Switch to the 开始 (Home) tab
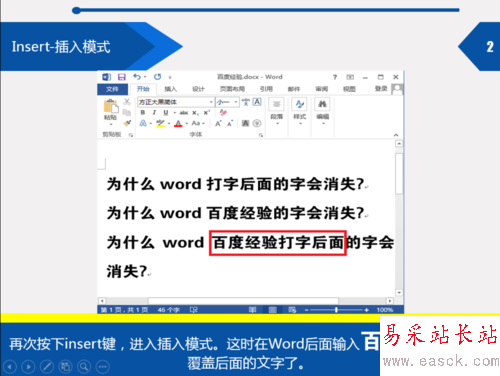Screen dimensions: 500x376 point(143,89)
